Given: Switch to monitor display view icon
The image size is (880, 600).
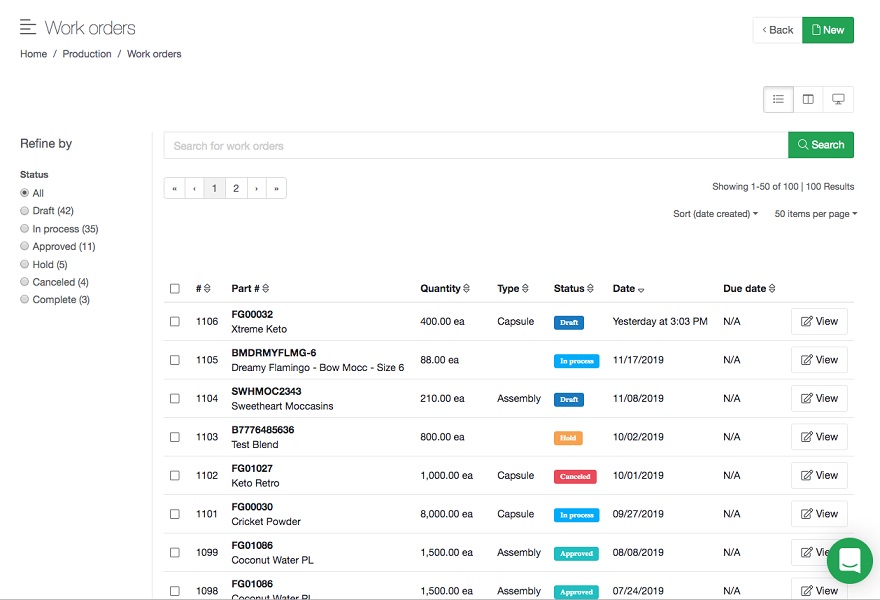Looking at the screenshot, I should tap(838, 99).
